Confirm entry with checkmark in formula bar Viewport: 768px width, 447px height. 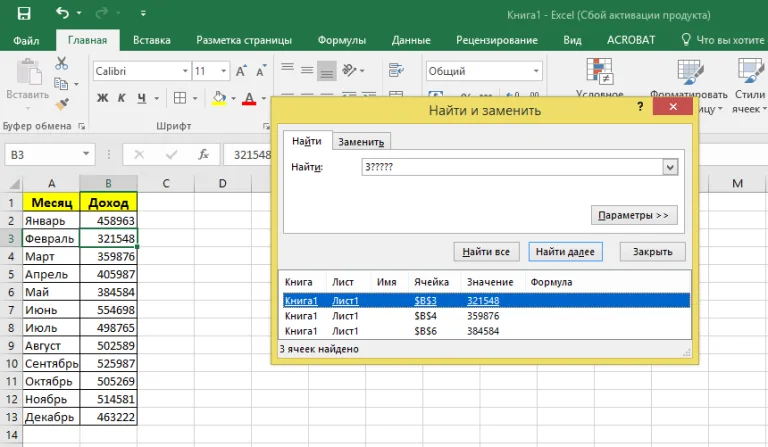(171, 155)
